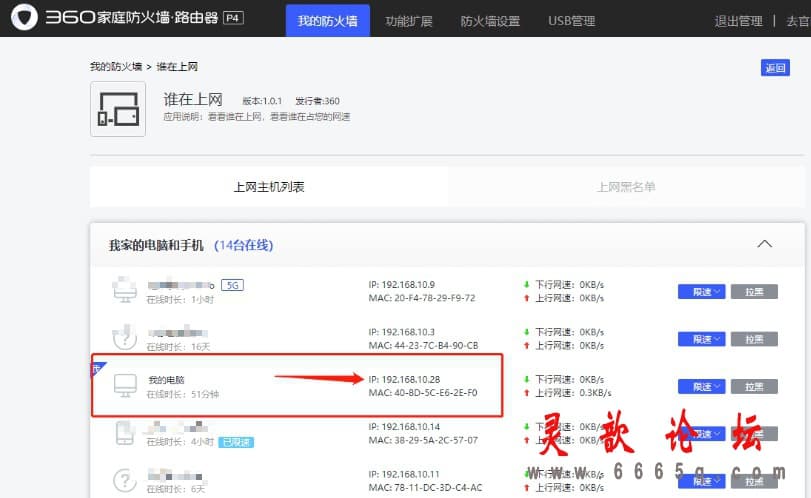This screenshot has width=811, height=498.
Task: Collapse the 我家的电脑和手机 section
Action: click(764, 244)
